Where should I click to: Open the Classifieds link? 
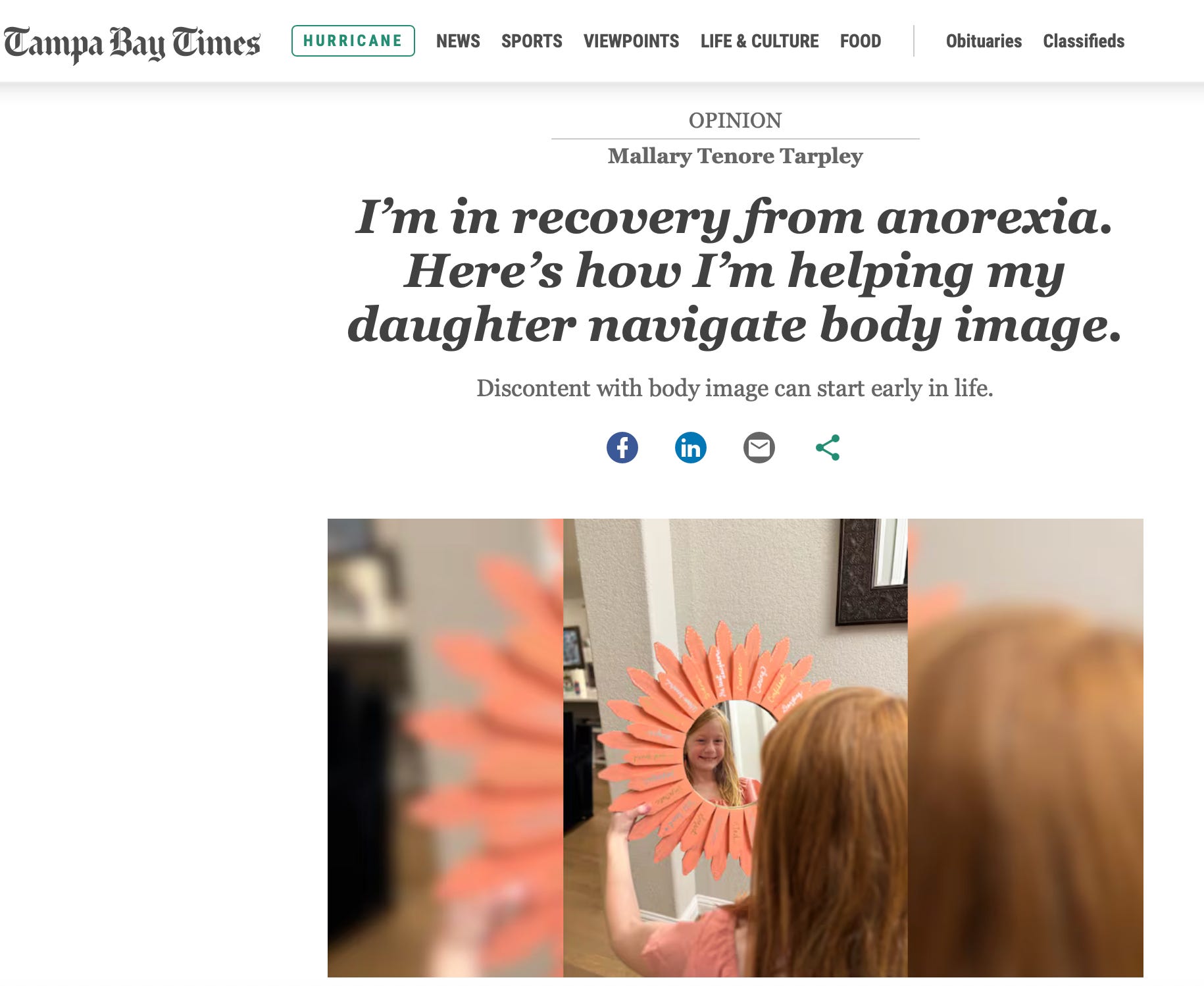[1084, 41]
